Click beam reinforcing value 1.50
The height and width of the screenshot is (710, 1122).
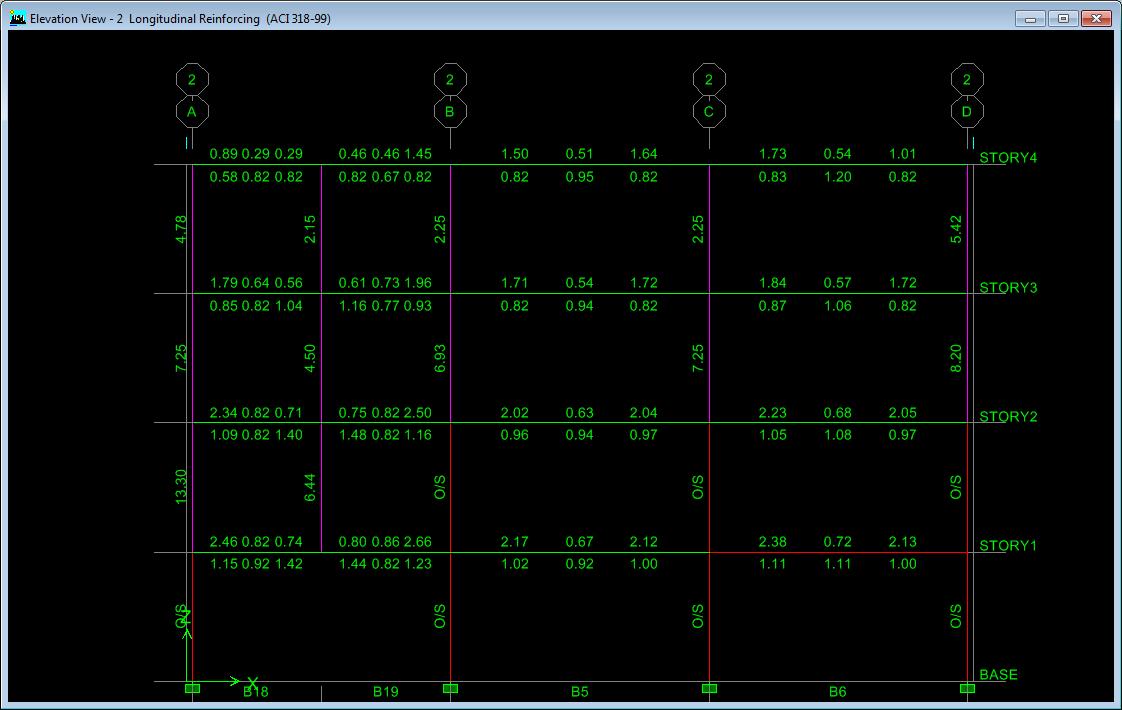tap(514, 154)
